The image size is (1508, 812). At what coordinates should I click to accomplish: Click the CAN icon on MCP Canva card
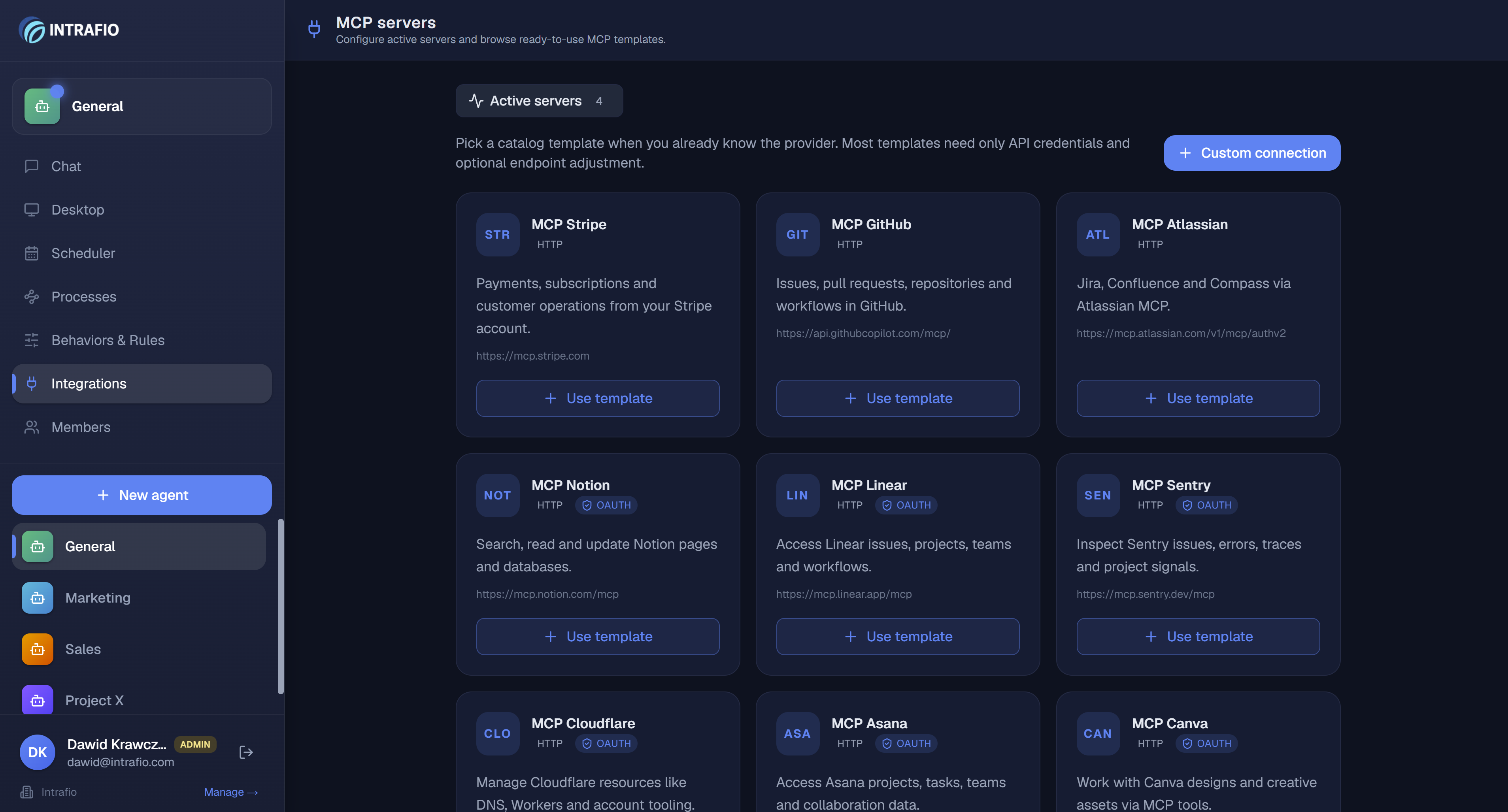point(1098,734)
